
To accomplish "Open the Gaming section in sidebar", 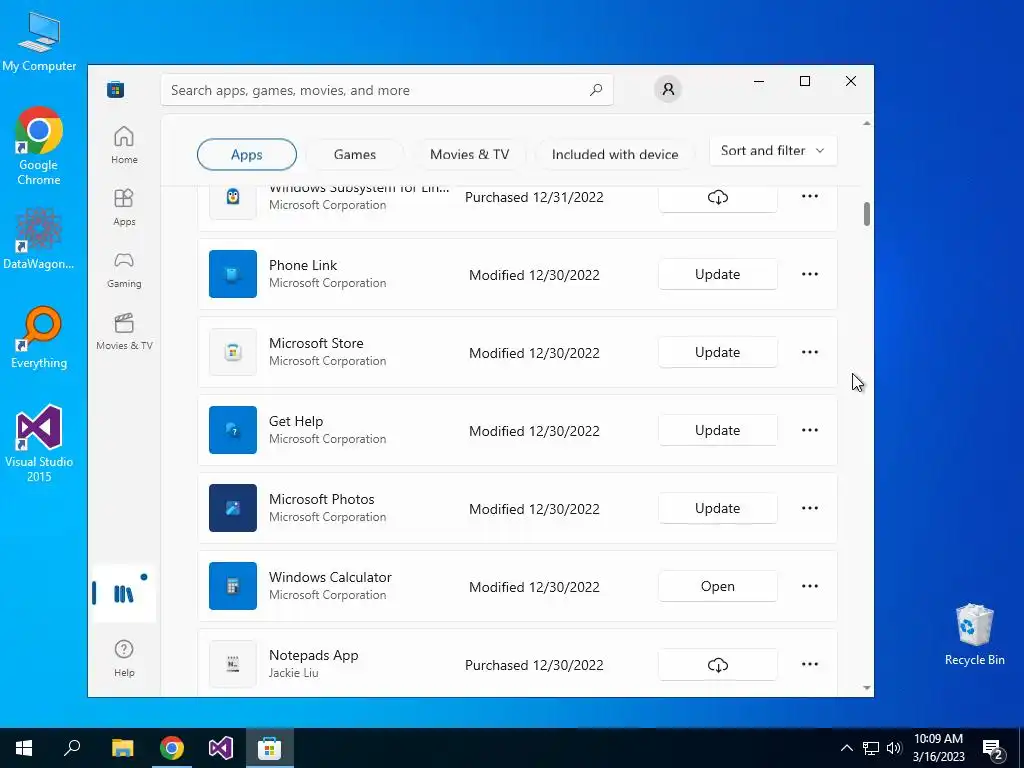I will pos(124,269).
